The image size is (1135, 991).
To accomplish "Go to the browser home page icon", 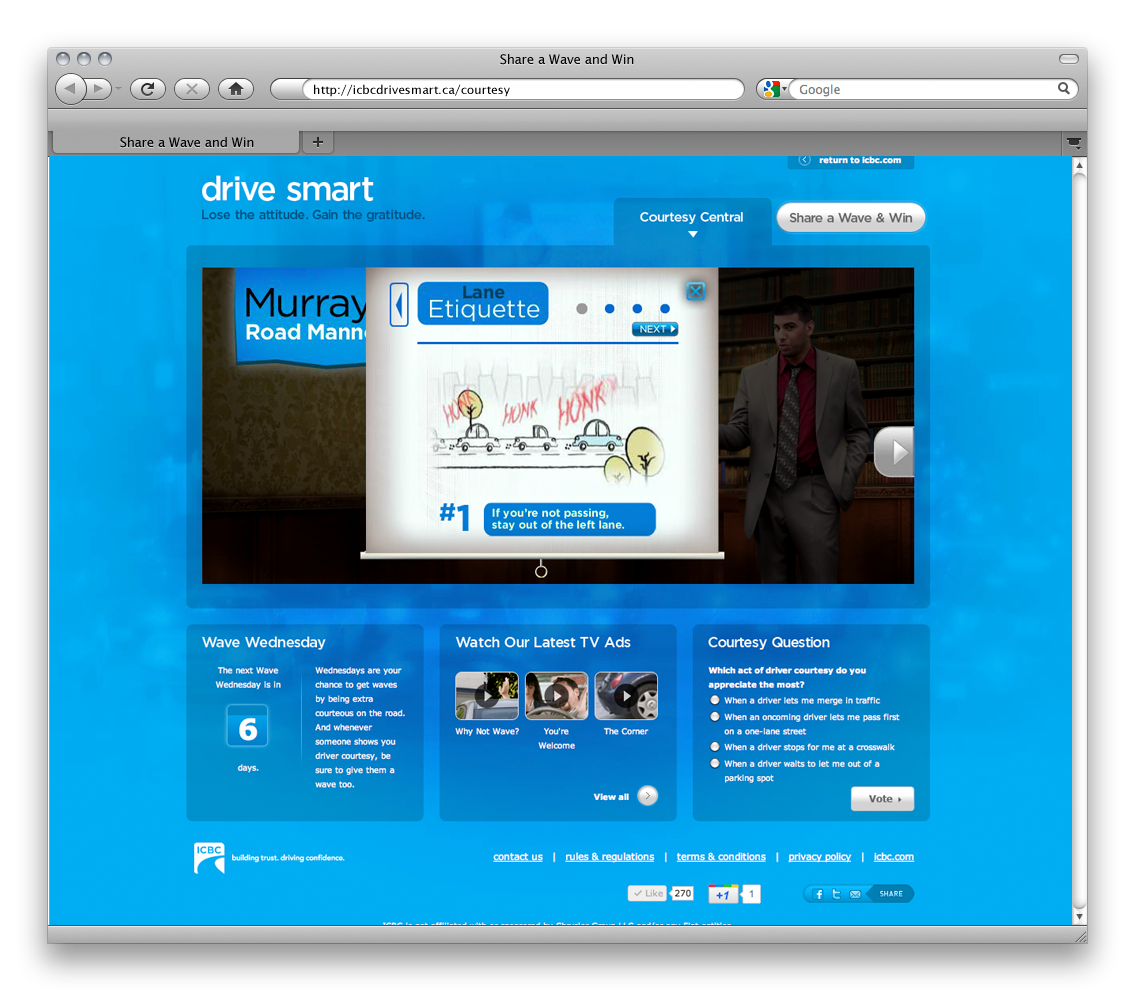I will coord(236,89).
